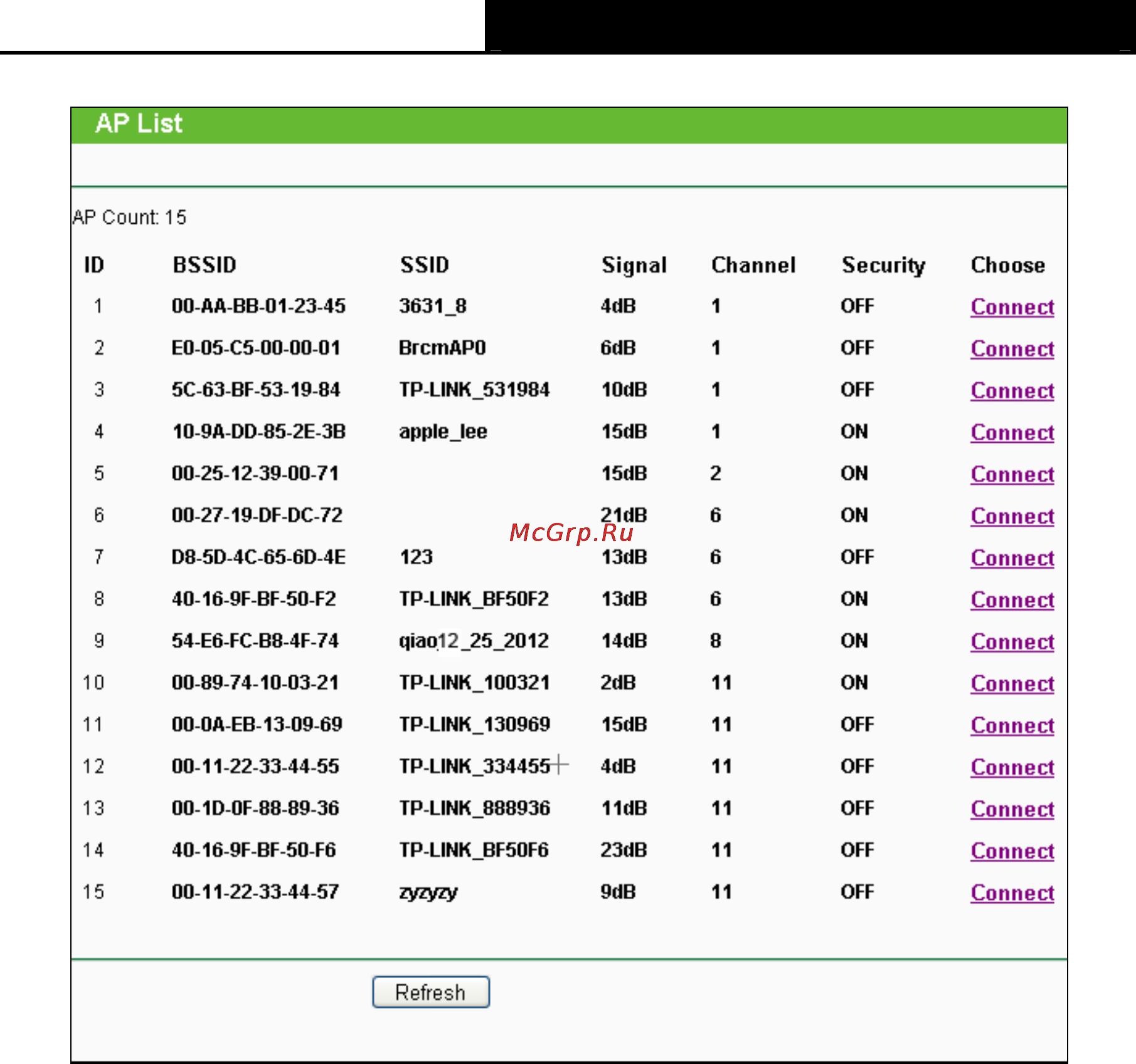This screenshot has height=1064, width=1136.
Task: Click channel value 8
Action: [716, 641]
